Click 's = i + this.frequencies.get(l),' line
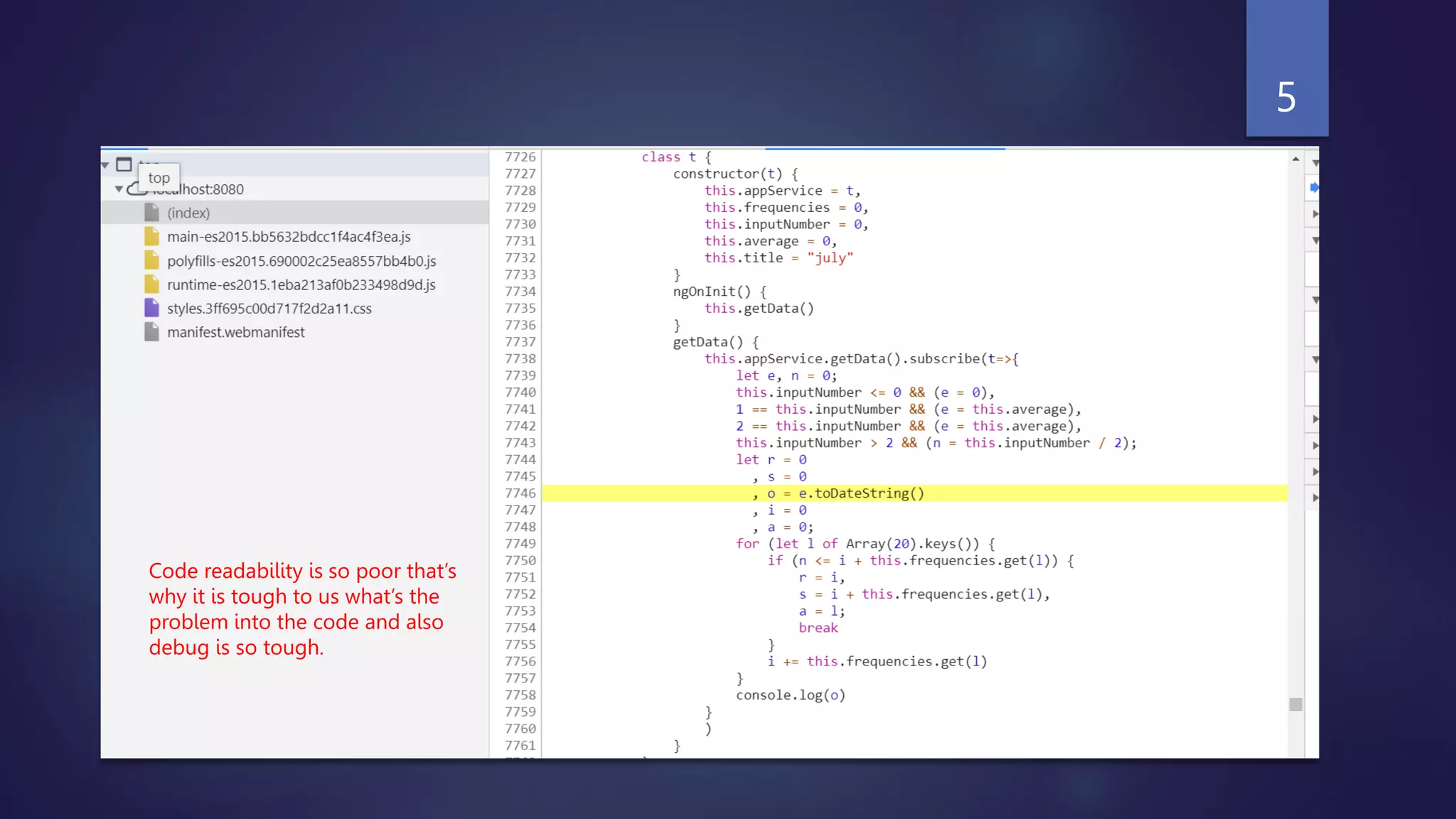 pyautogui.click(x=924, y=594)
